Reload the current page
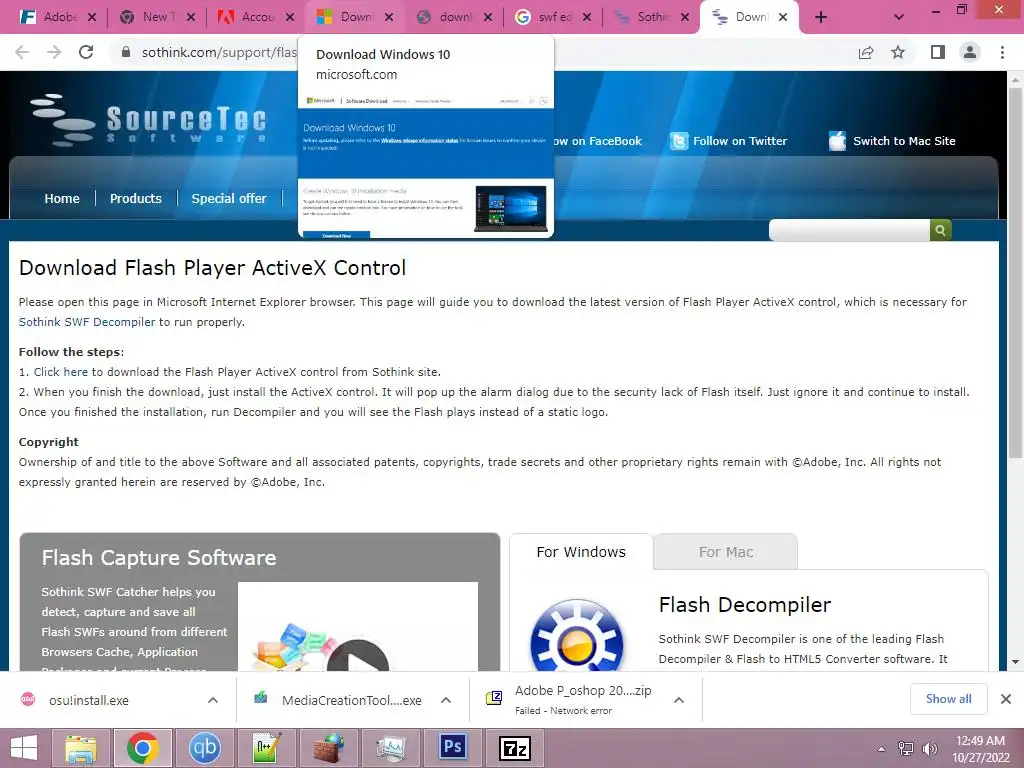The height and width of the screenshot is (768, 1024). click(x=86, y=52)
